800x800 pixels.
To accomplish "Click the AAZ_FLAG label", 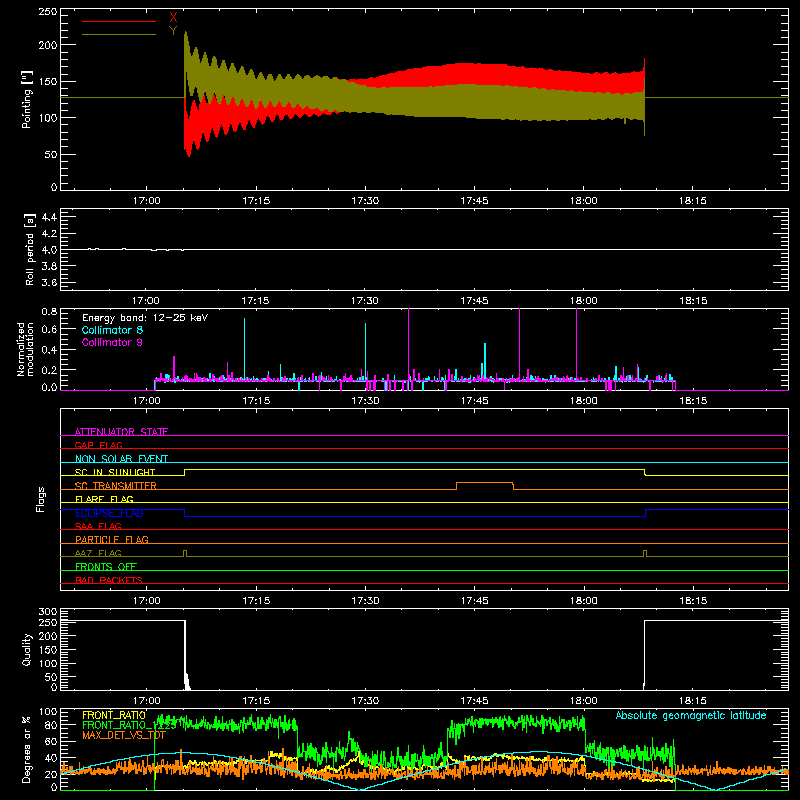I will click(x=98, y=553).
